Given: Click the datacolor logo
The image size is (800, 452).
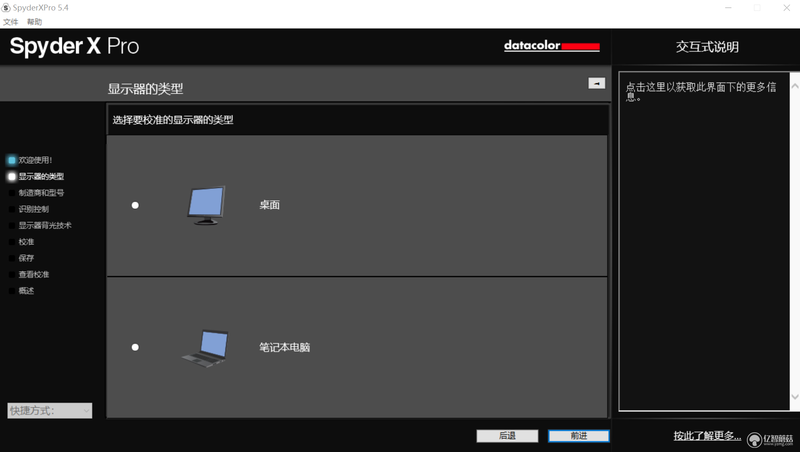Looking at the screenshot, I should (552, 45).
